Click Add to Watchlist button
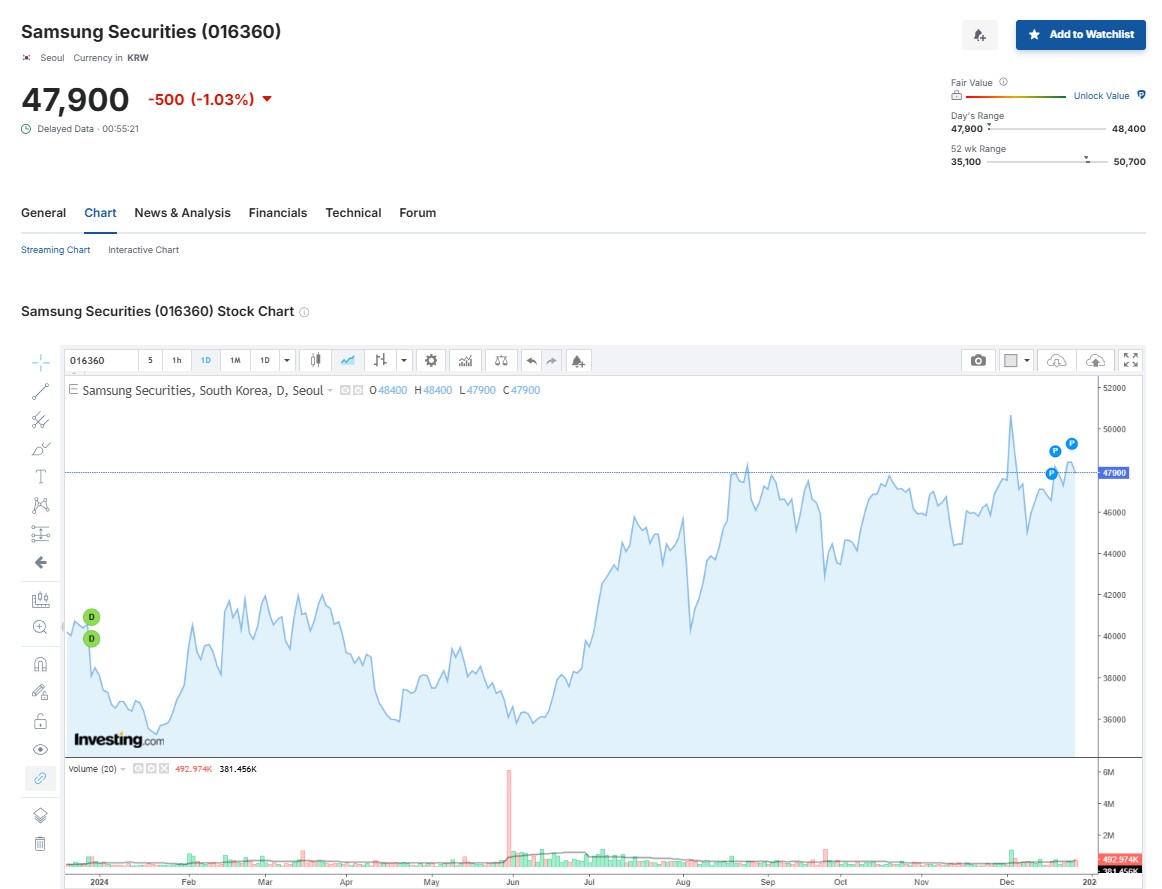This screenshot has height=889, width=1162. [1080, 35]
